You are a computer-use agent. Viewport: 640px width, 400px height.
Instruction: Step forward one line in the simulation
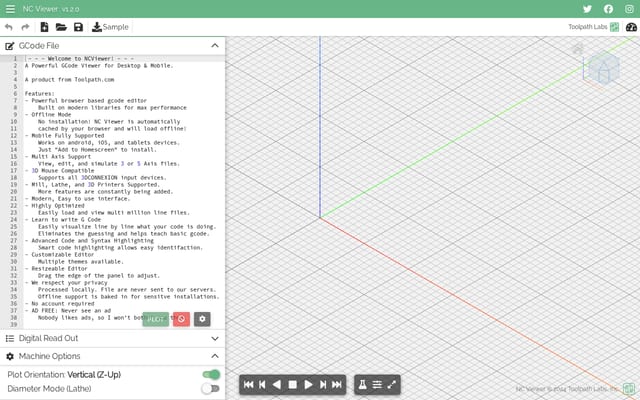[323, 384]
